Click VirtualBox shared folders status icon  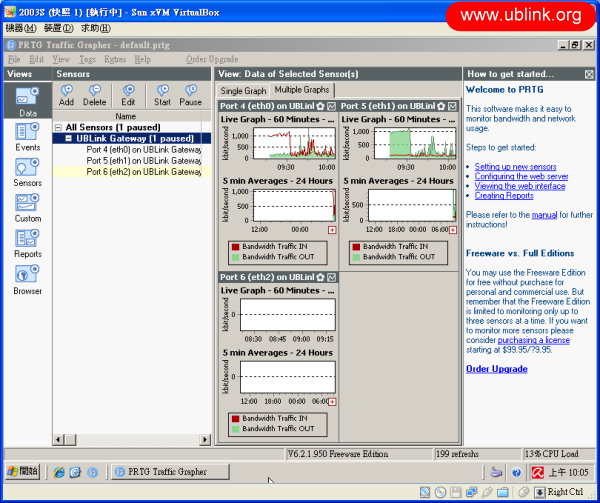click(x=503, y=492)
